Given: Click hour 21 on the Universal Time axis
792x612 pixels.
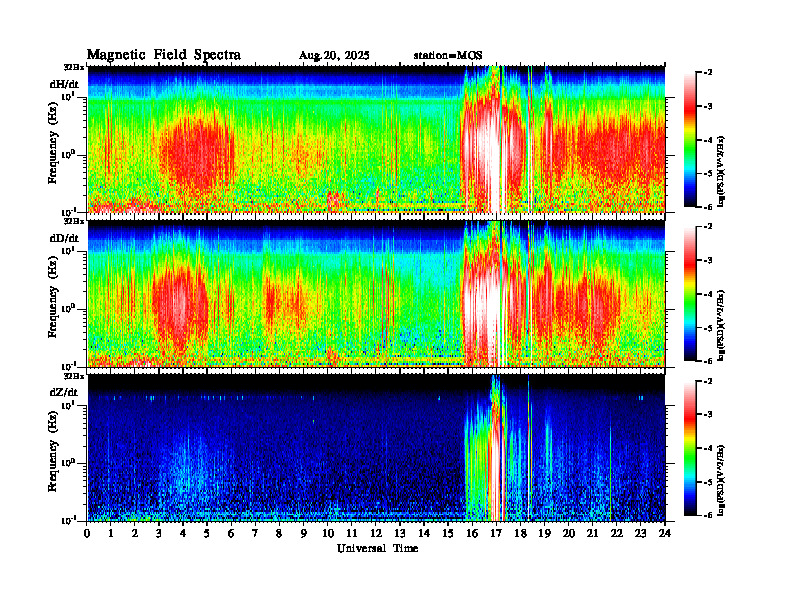Looking at the screenshot, I should [592, 534].
